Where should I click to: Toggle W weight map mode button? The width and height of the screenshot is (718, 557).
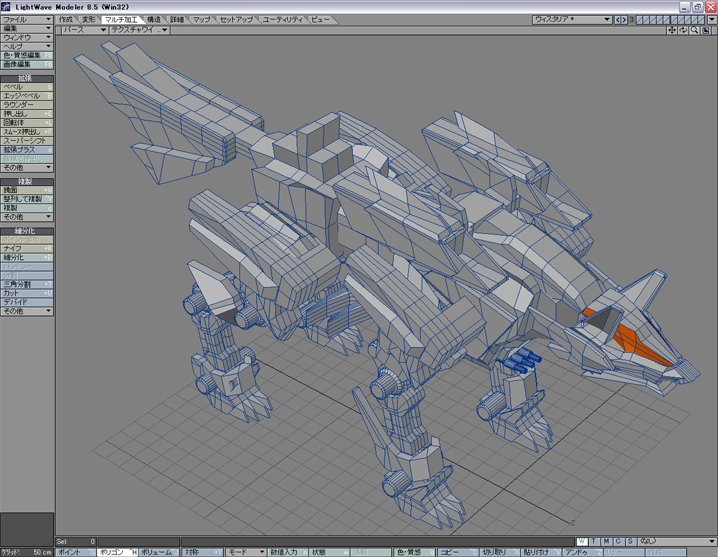(x=582, y=541)
